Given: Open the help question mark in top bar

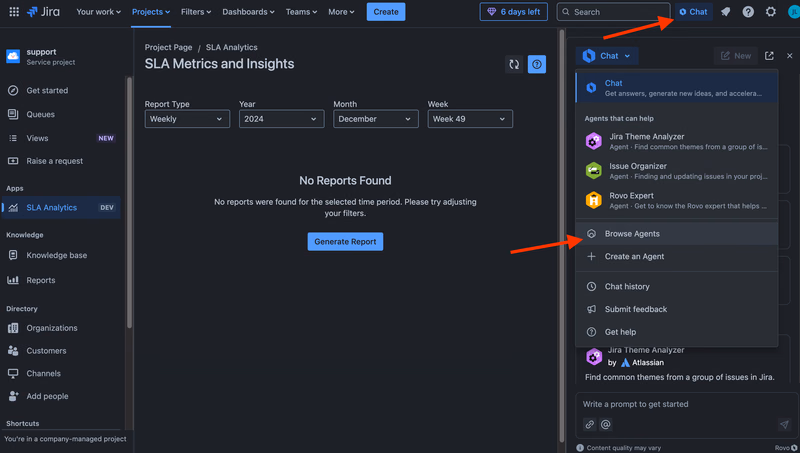Looking at the screenshot, I should tap(748, 12).
